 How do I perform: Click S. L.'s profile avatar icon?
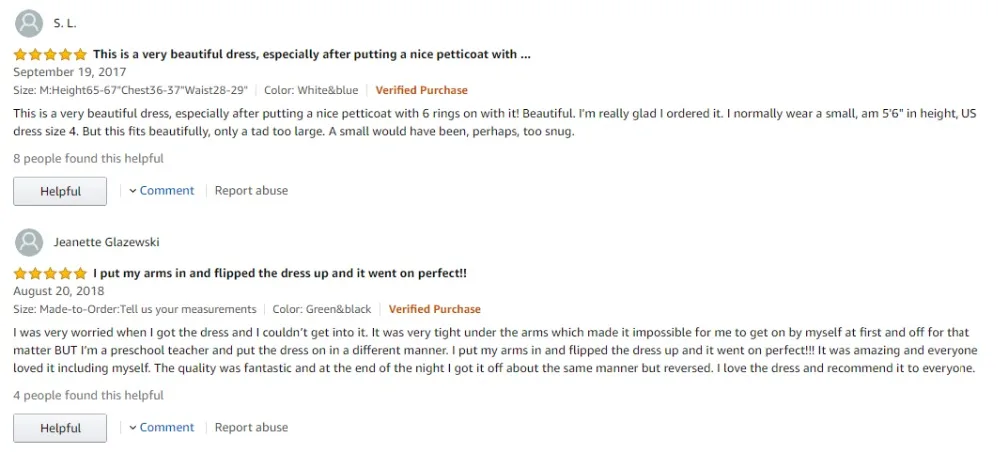pos(29,23)
